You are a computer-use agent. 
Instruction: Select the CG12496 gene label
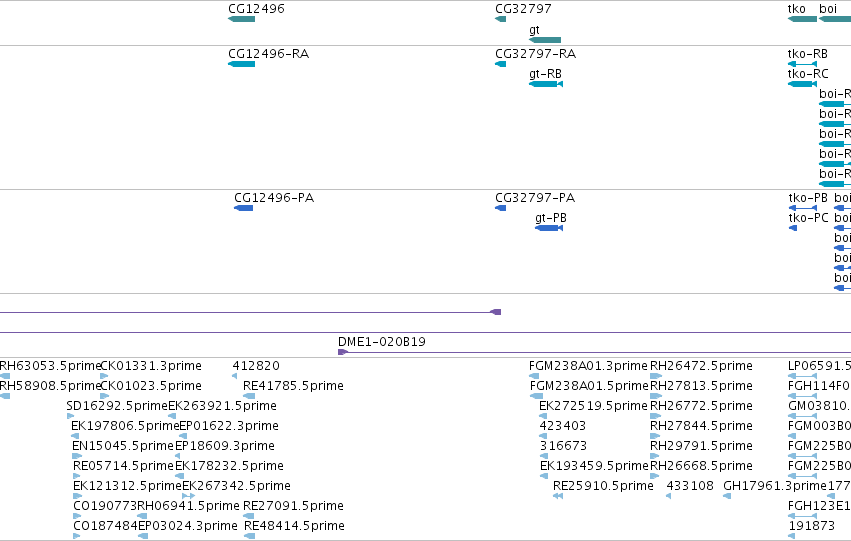[x=256, y=9]
